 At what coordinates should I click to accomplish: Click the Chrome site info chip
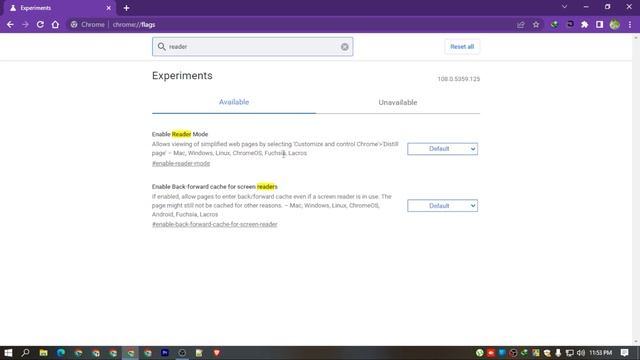(87, 24)
